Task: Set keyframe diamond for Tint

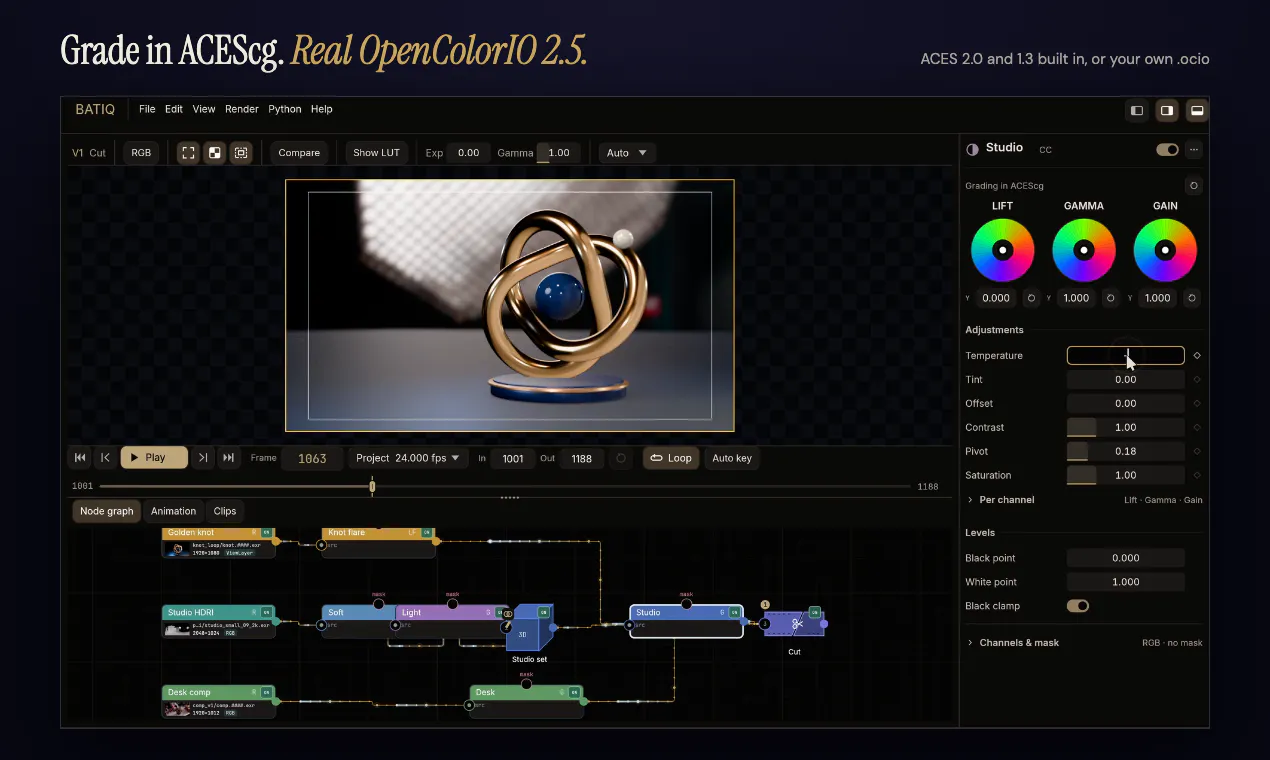Action: click(x=1197, y=380)
